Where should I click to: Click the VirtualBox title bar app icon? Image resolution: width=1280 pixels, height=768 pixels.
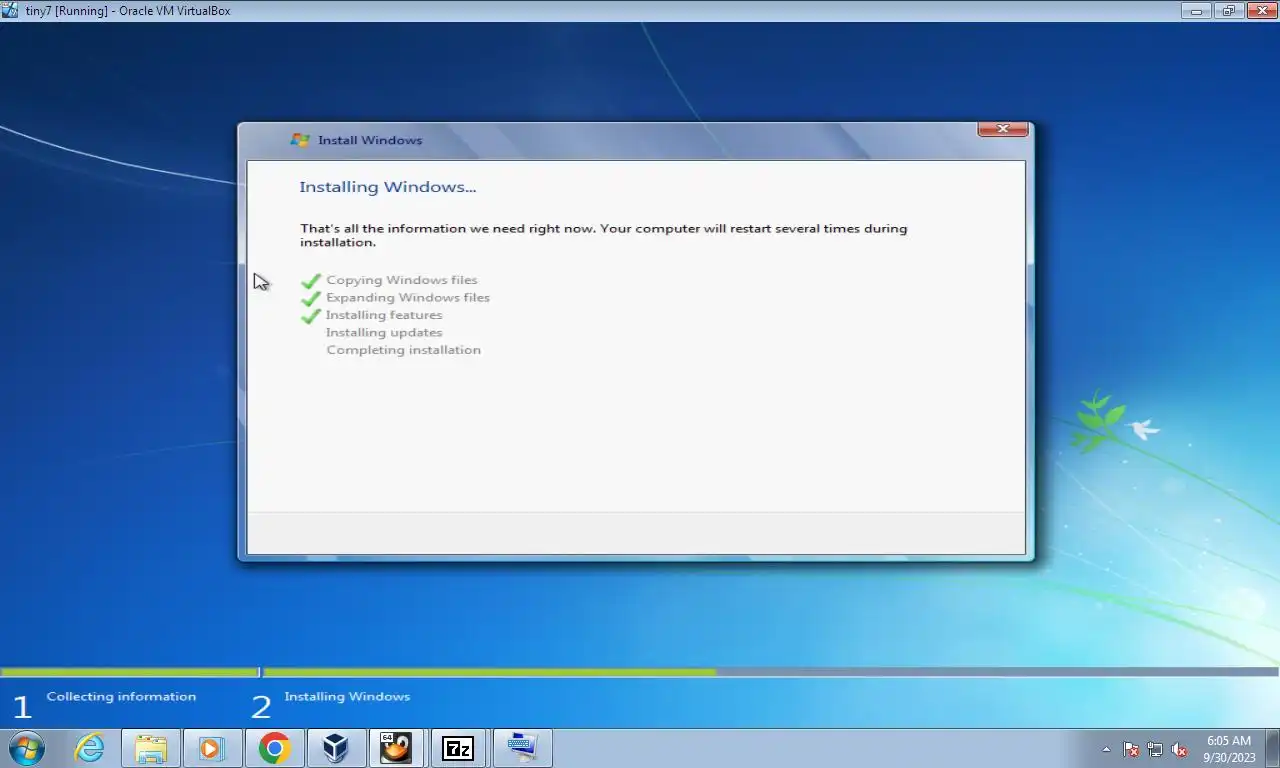[11, 11]
